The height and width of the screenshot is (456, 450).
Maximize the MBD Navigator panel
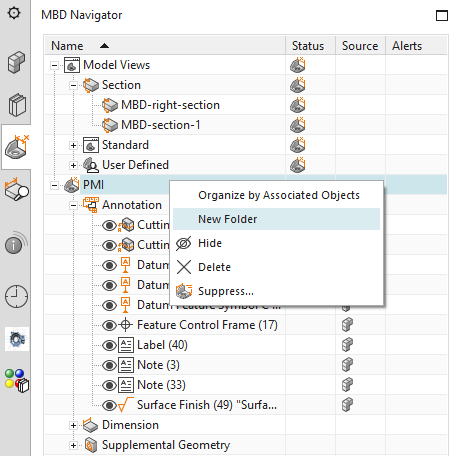tap(442, 15)
